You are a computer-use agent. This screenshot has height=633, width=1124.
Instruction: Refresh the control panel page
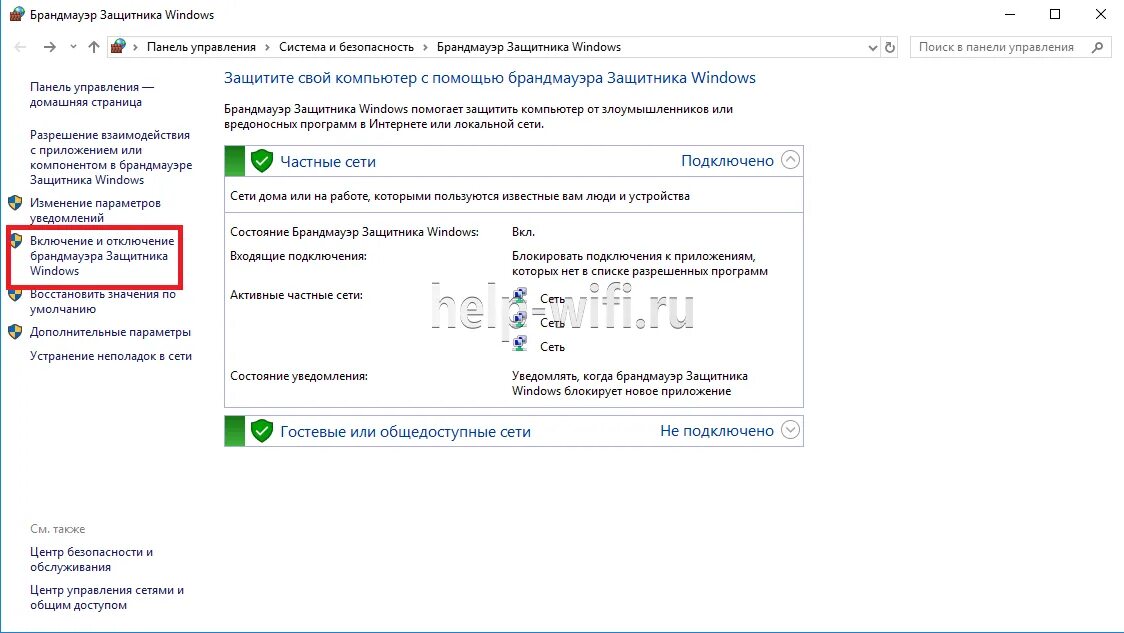(x=890, y=47)
